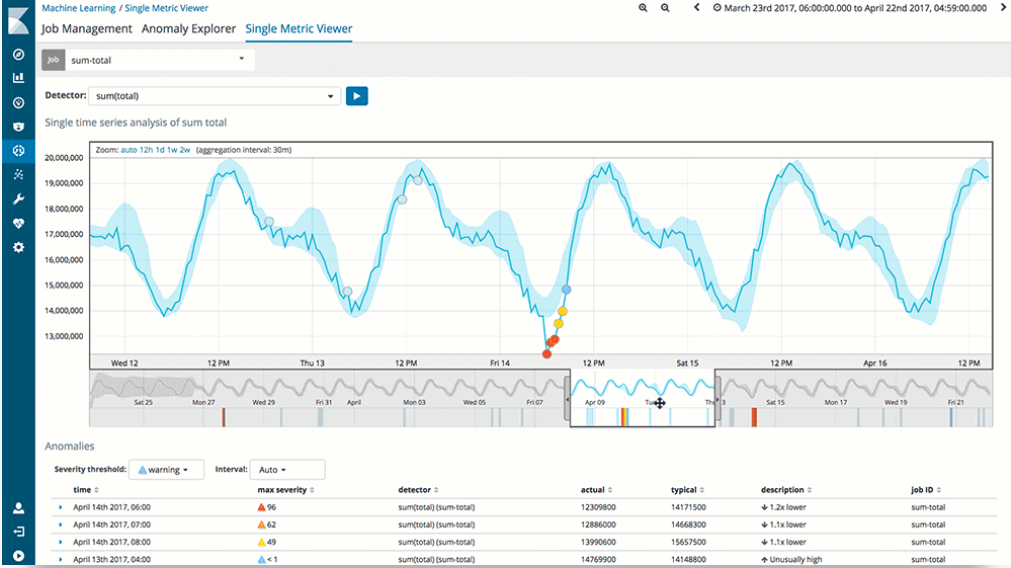Zoom out the time range

pyautogui.click(x=665, y=8)
